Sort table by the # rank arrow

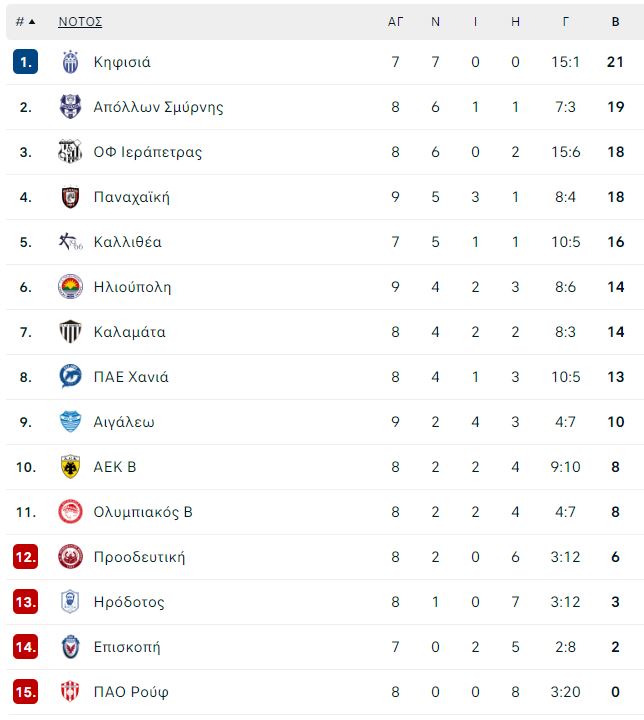click(26, 22)
